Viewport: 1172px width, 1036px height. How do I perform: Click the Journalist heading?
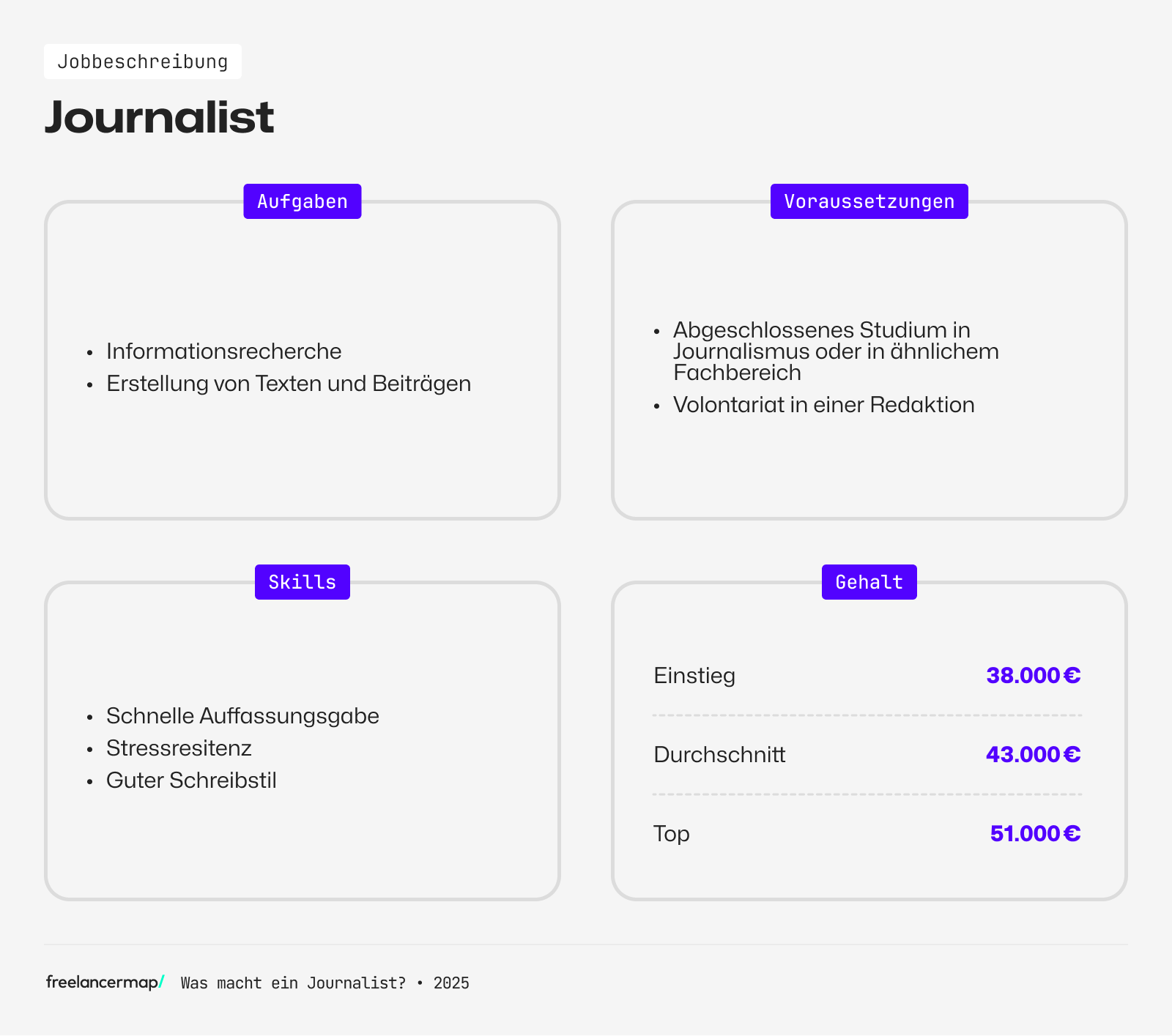click(160, 117)
